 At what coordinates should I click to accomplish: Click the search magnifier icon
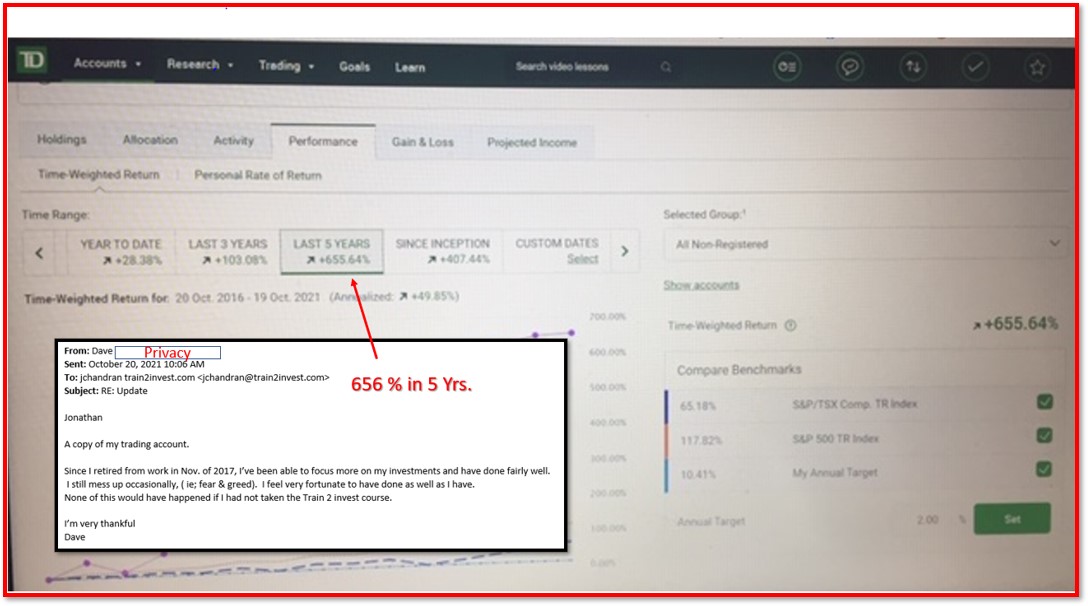pos(666,67)
